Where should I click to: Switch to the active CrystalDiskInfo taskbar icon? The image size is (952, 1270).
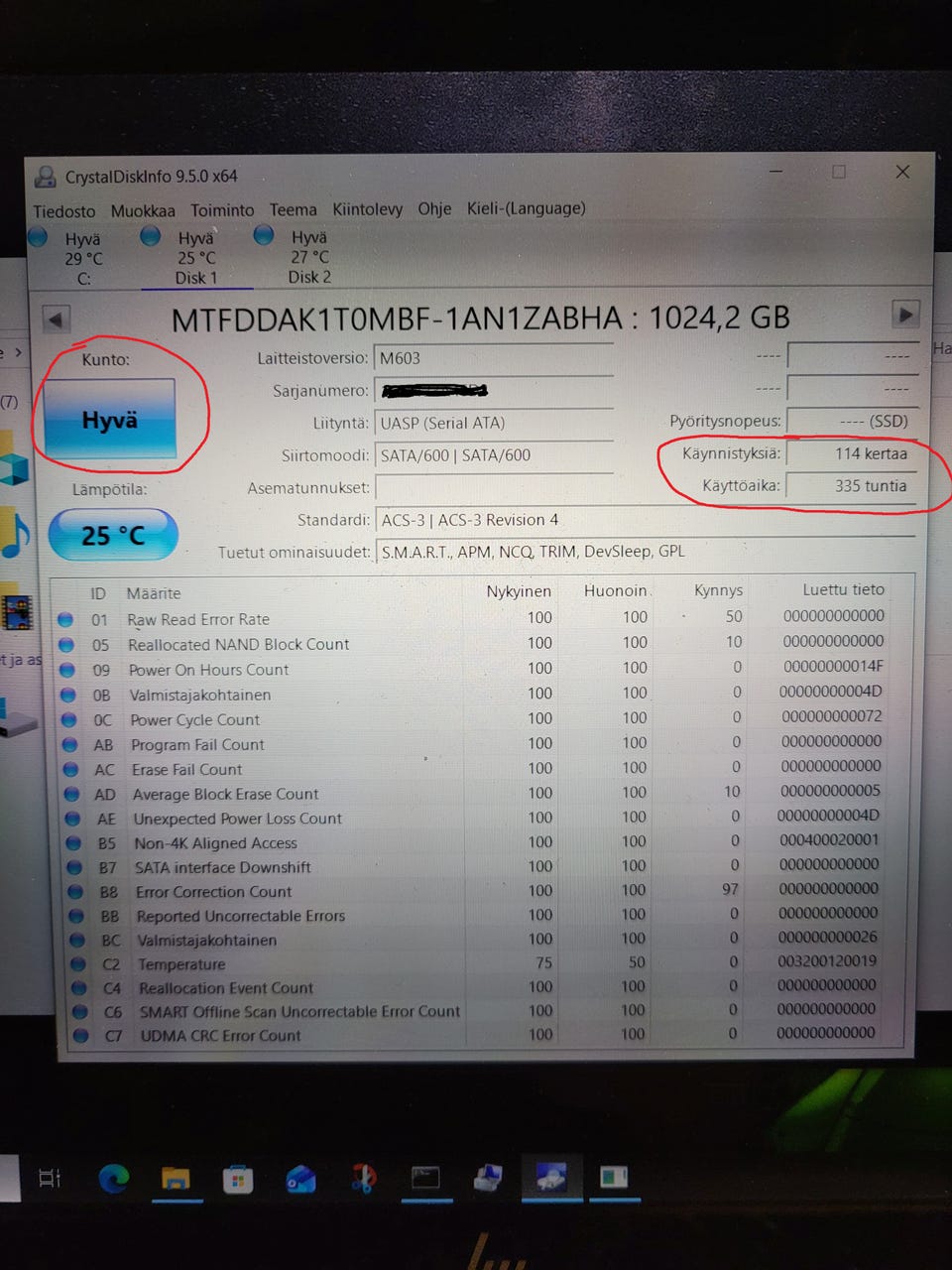(550, 1177)
